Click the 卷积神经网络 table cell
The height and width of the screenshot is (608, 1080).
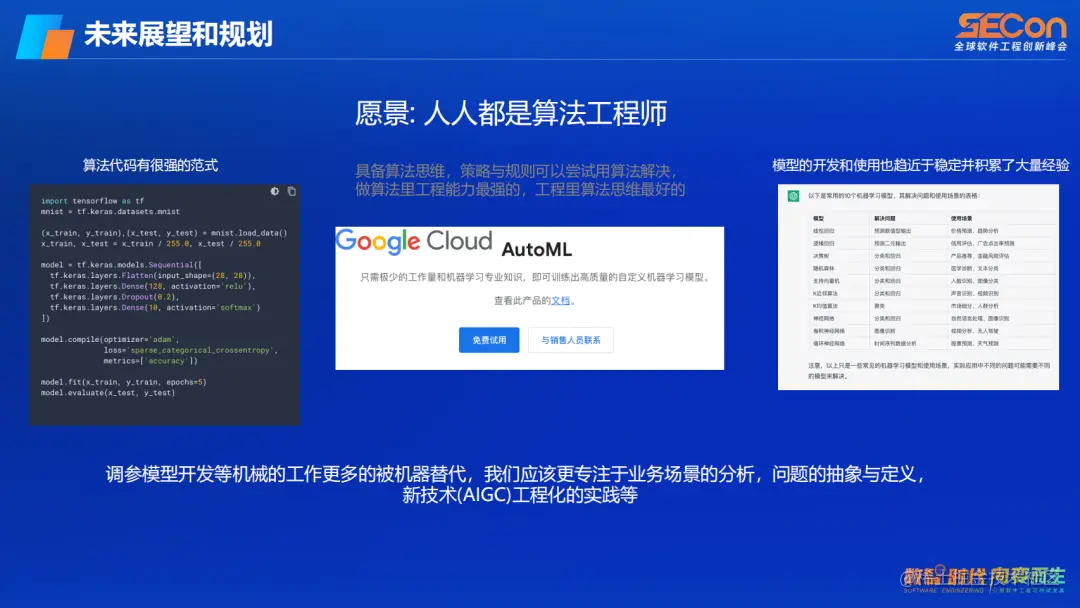pos(829,331)
